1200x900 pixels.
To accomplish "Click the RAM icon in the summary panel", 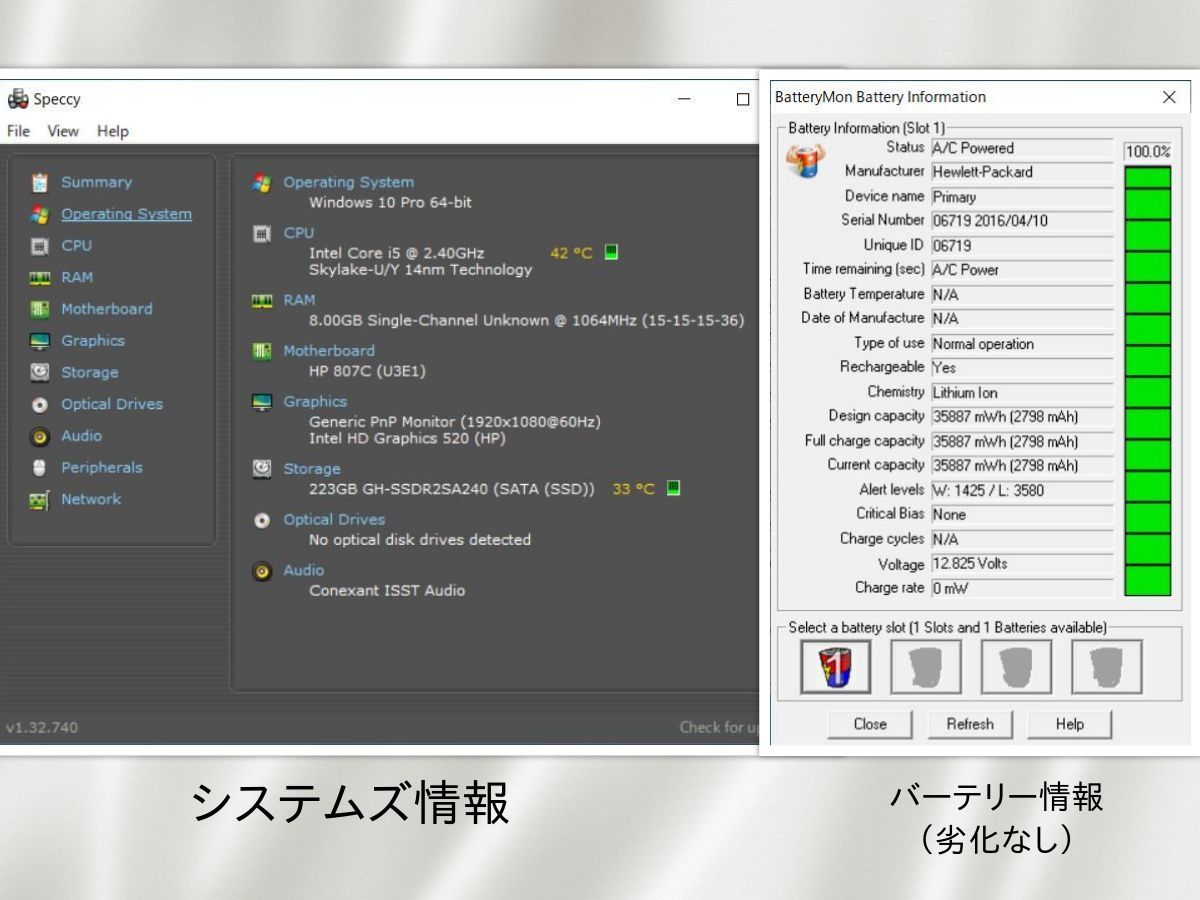I will tap(262, 300).
